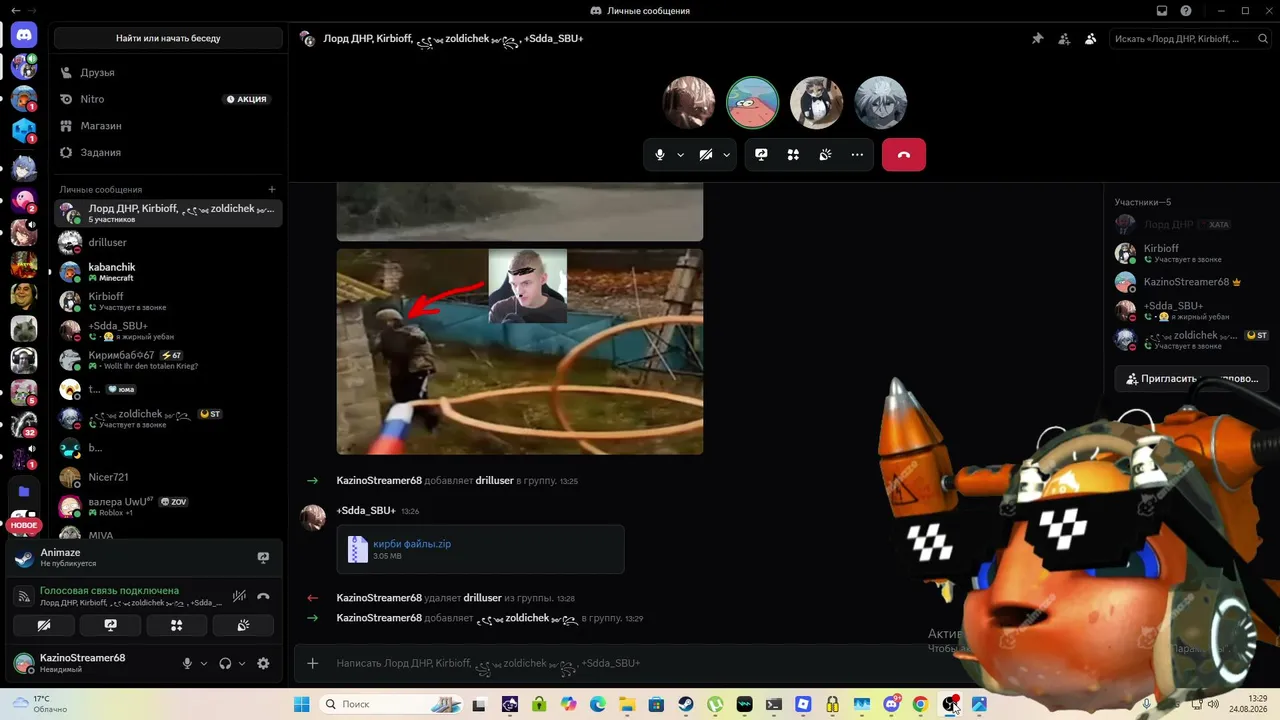Toggle noise suppression in voice panel
The image size is (1280, 720).
coord(239,596)
